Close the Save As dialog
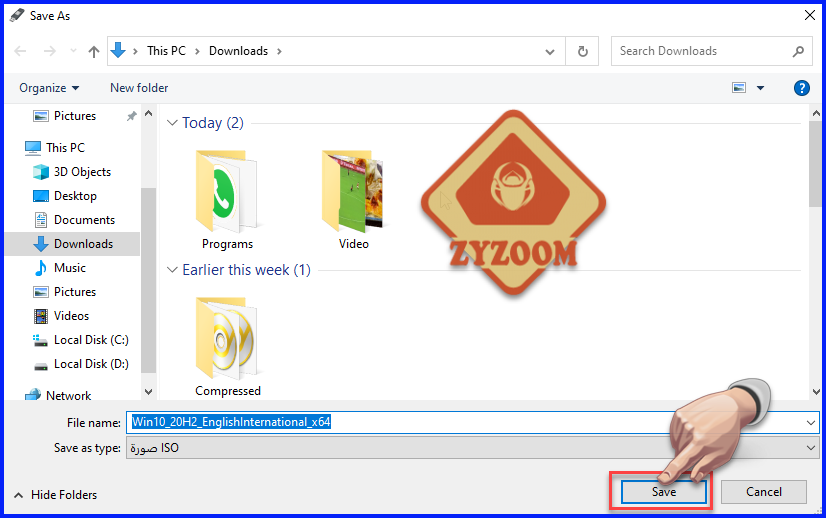 pyautogui.click(x=810, y=15)
